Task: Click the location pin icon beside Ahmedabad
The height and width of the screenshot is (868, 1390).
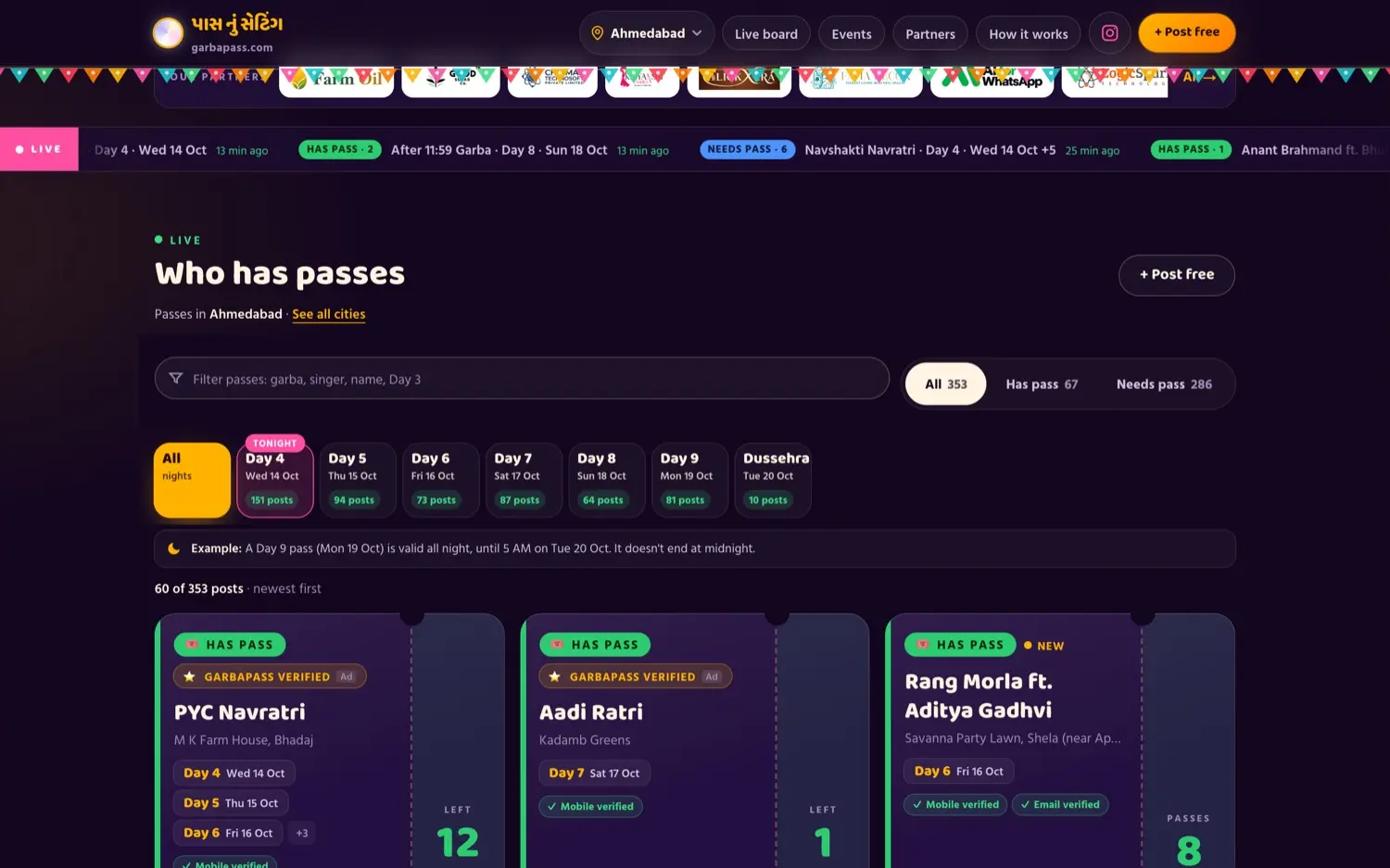Action: 598,33
